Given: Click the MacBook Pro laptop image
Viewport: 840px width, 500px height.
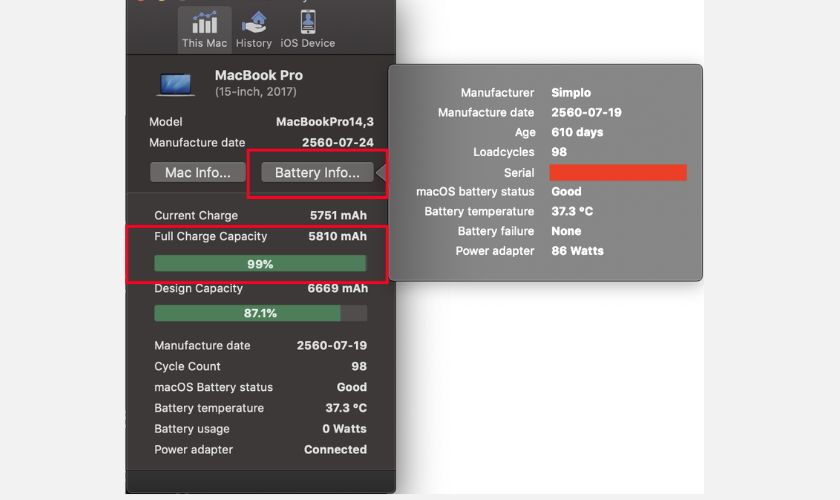Looking at the screenshot, I should click(176, 83).
